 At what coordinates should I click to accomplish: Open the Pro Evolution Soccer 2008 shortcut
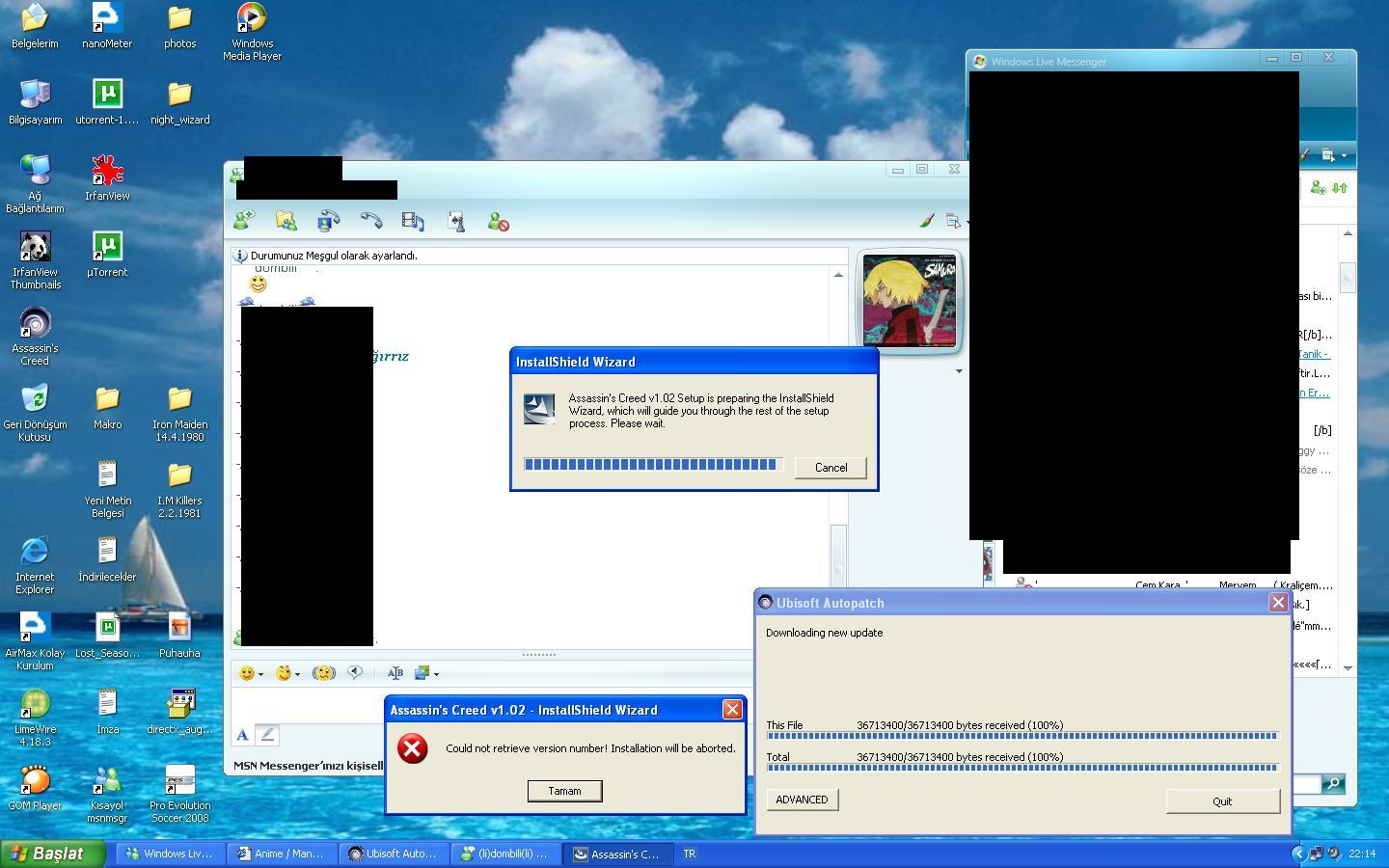179,794
